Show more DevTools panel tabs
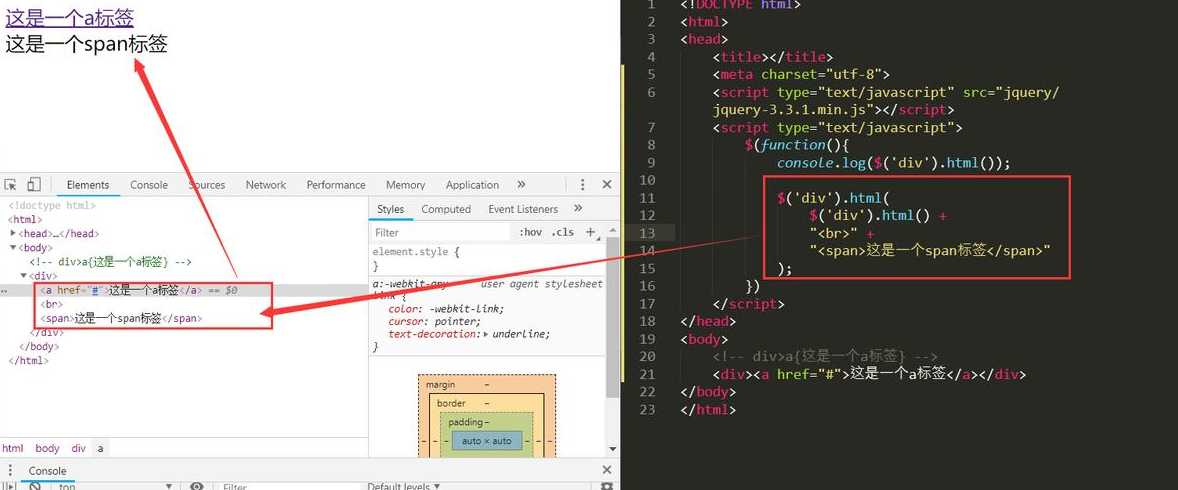The height and width of the screenshot is (490, 1178). click(x=521, y=184)
